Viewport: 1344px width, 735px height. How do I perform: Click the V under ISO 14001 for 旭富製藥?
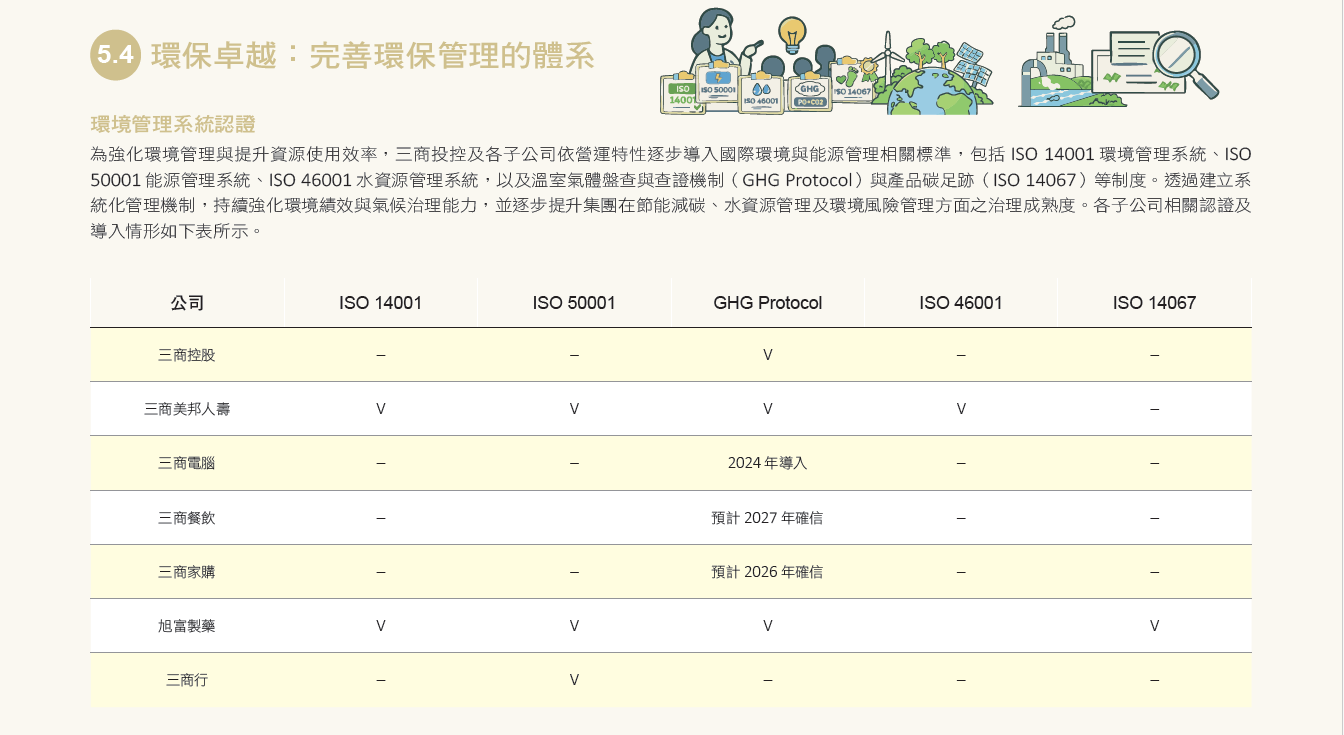[381, 626]
